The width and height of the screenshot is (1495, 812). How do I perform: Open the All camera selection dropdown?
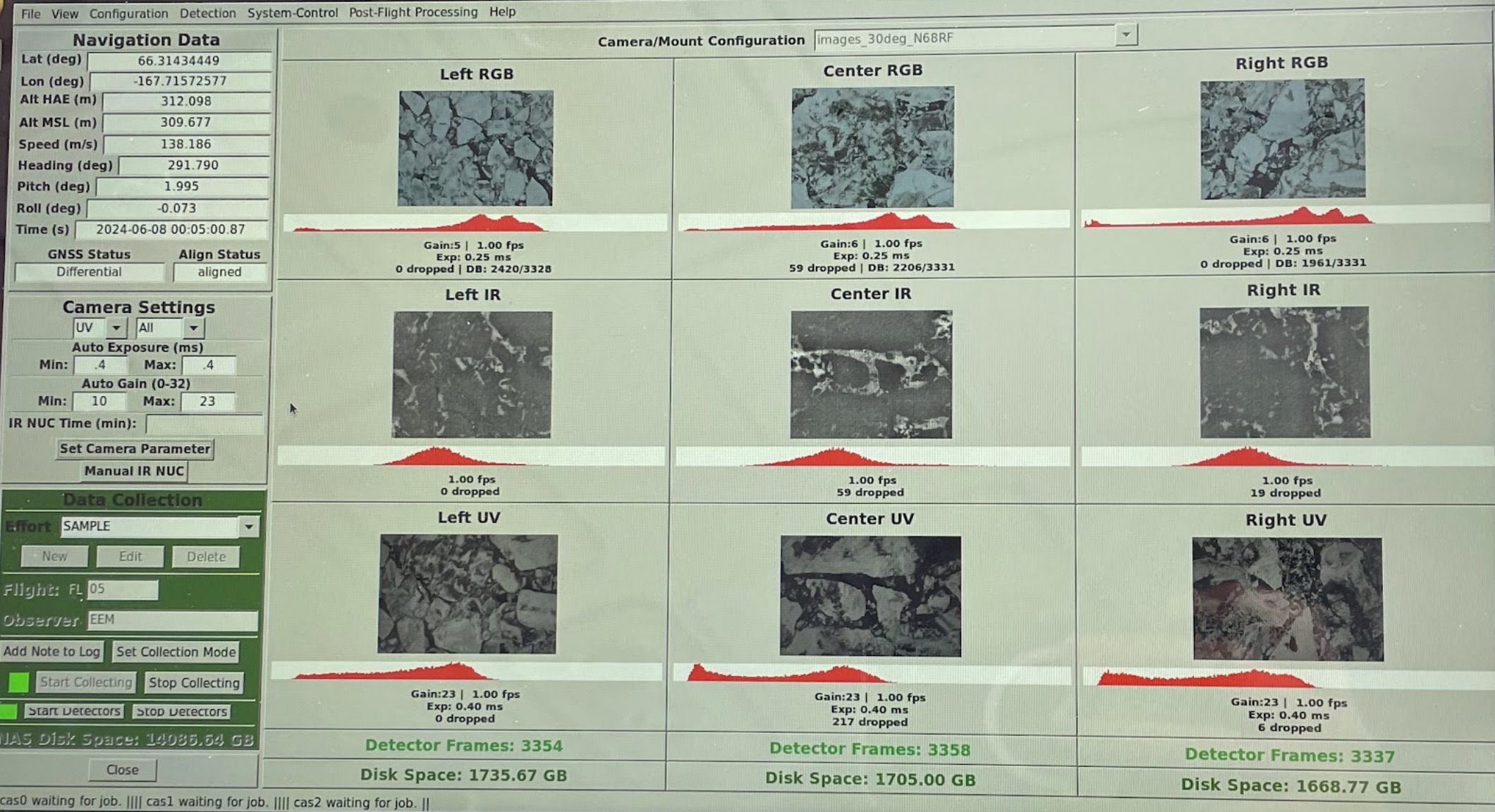pos(193,328)
